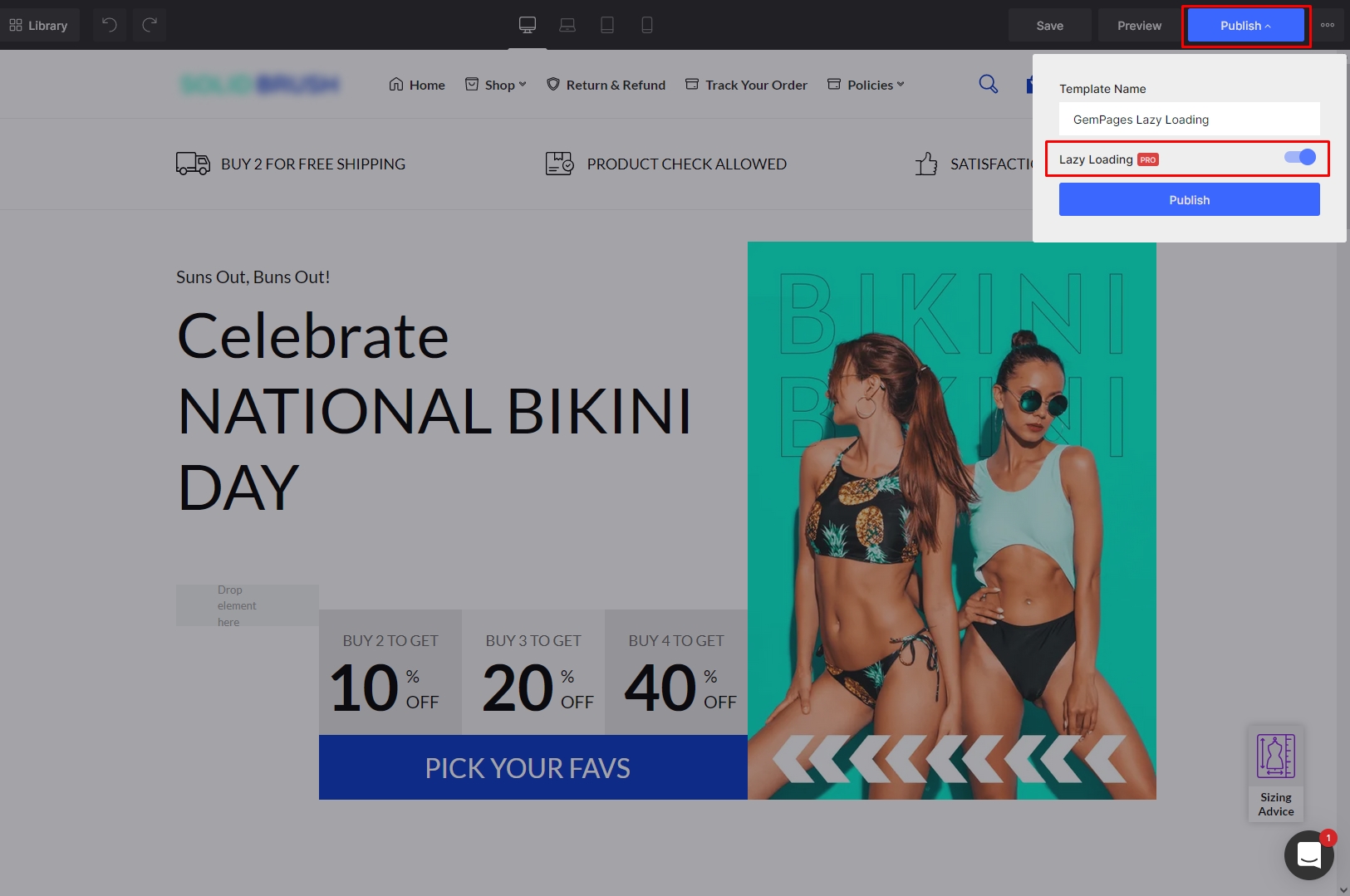This screenshot has width=1350, height=896.
Task: Open the Library panel
Action: point(39,25)
